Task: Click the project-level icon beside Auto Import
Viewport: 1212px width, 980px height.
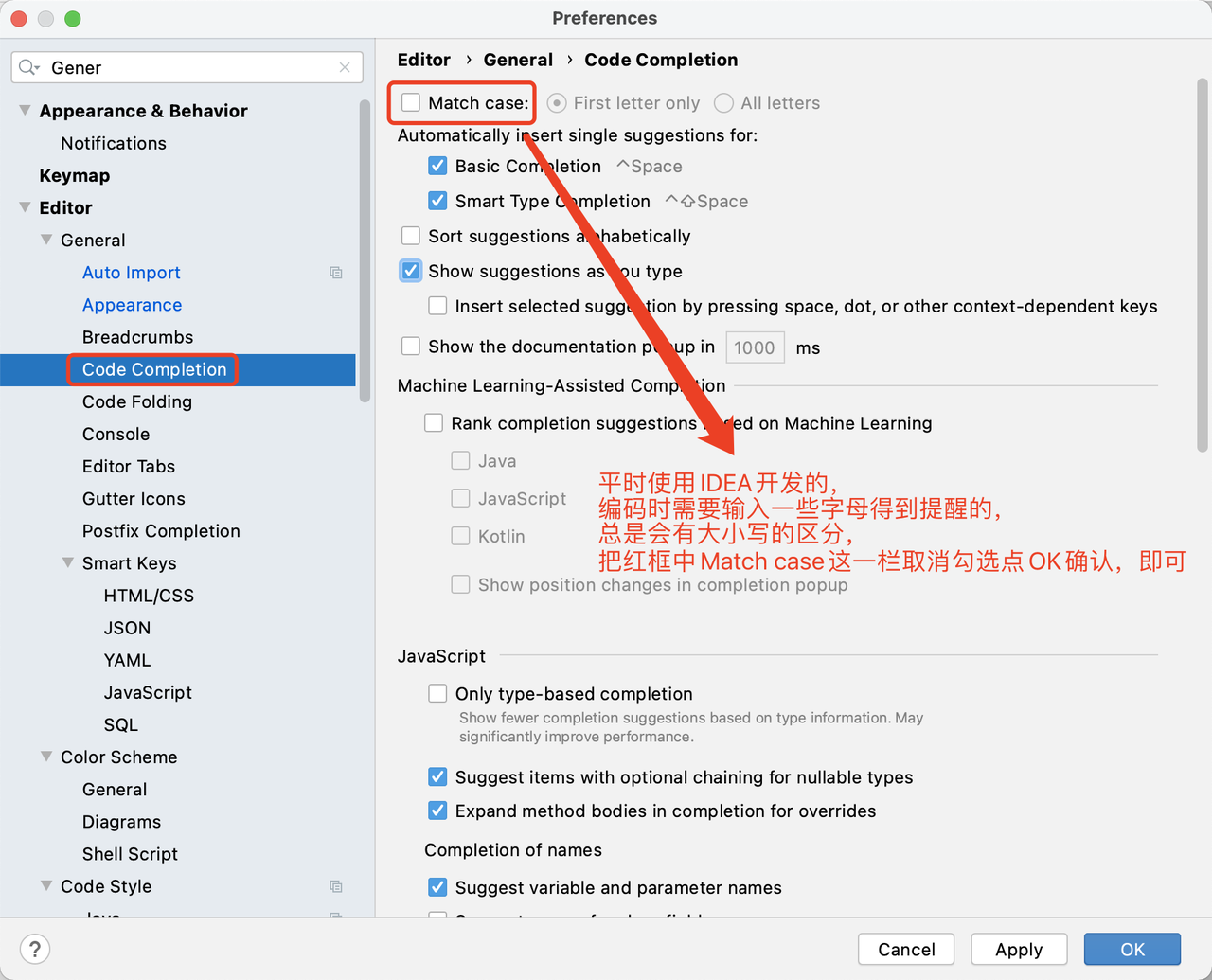Action: pyautogui.click(x=335, y=273)
